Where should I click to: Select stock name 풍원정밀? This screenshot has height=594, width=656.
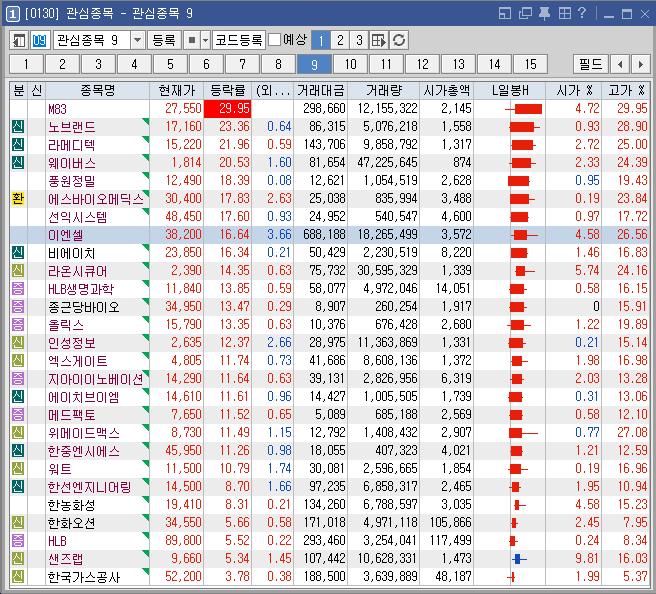point(72,181)
